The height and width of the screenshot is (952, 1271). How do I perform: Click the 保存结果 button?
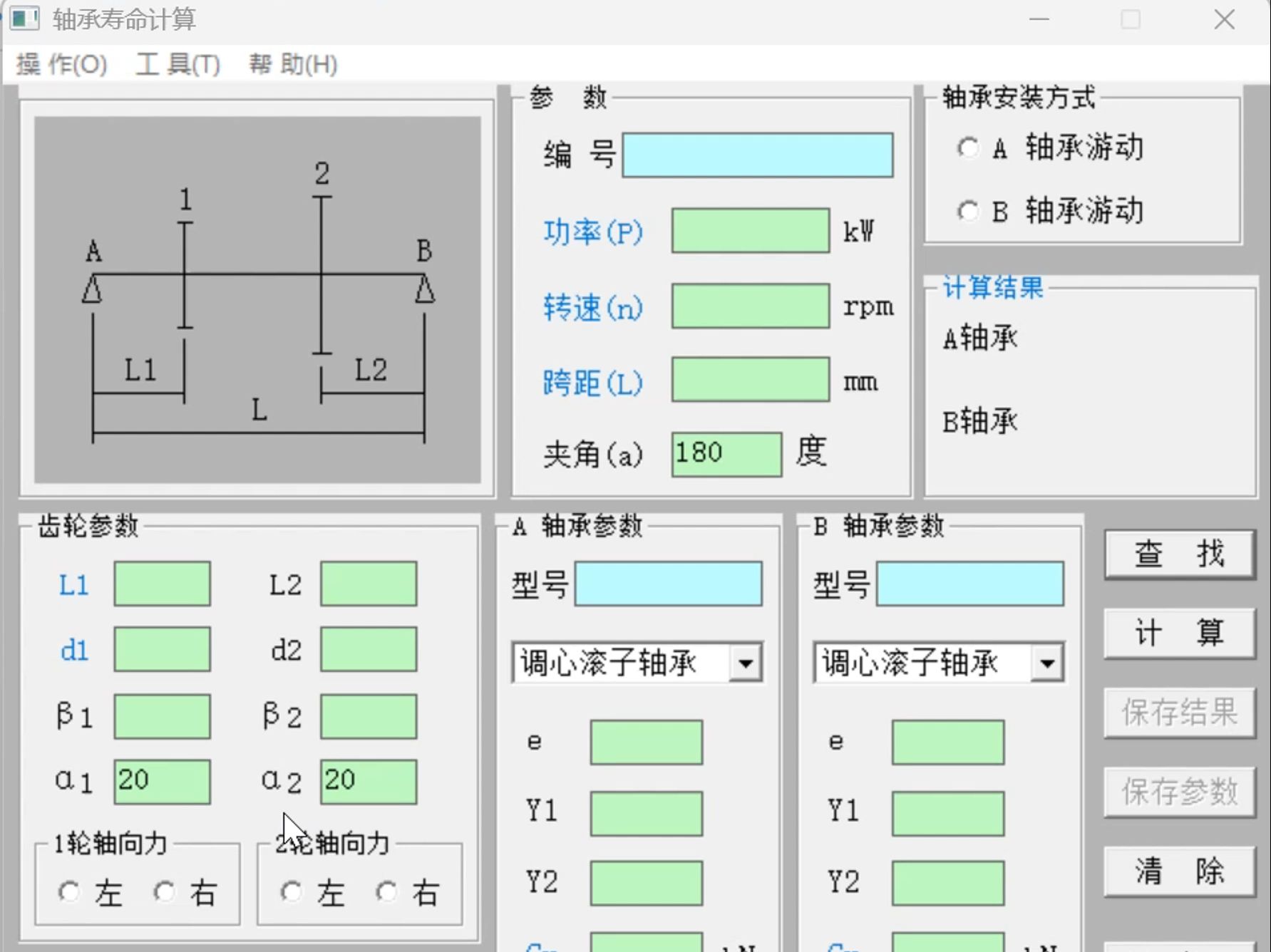point(1180,713)
